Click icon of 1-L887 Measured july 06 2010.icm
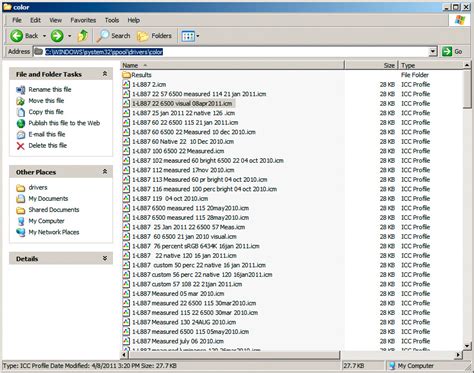 [x=126, y=341]
